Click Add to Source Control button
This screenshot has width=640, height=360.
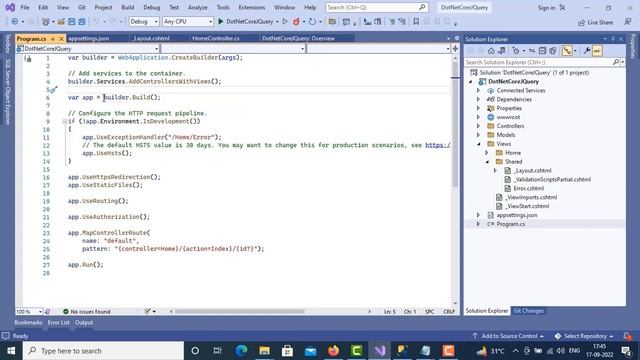[509, 336]
